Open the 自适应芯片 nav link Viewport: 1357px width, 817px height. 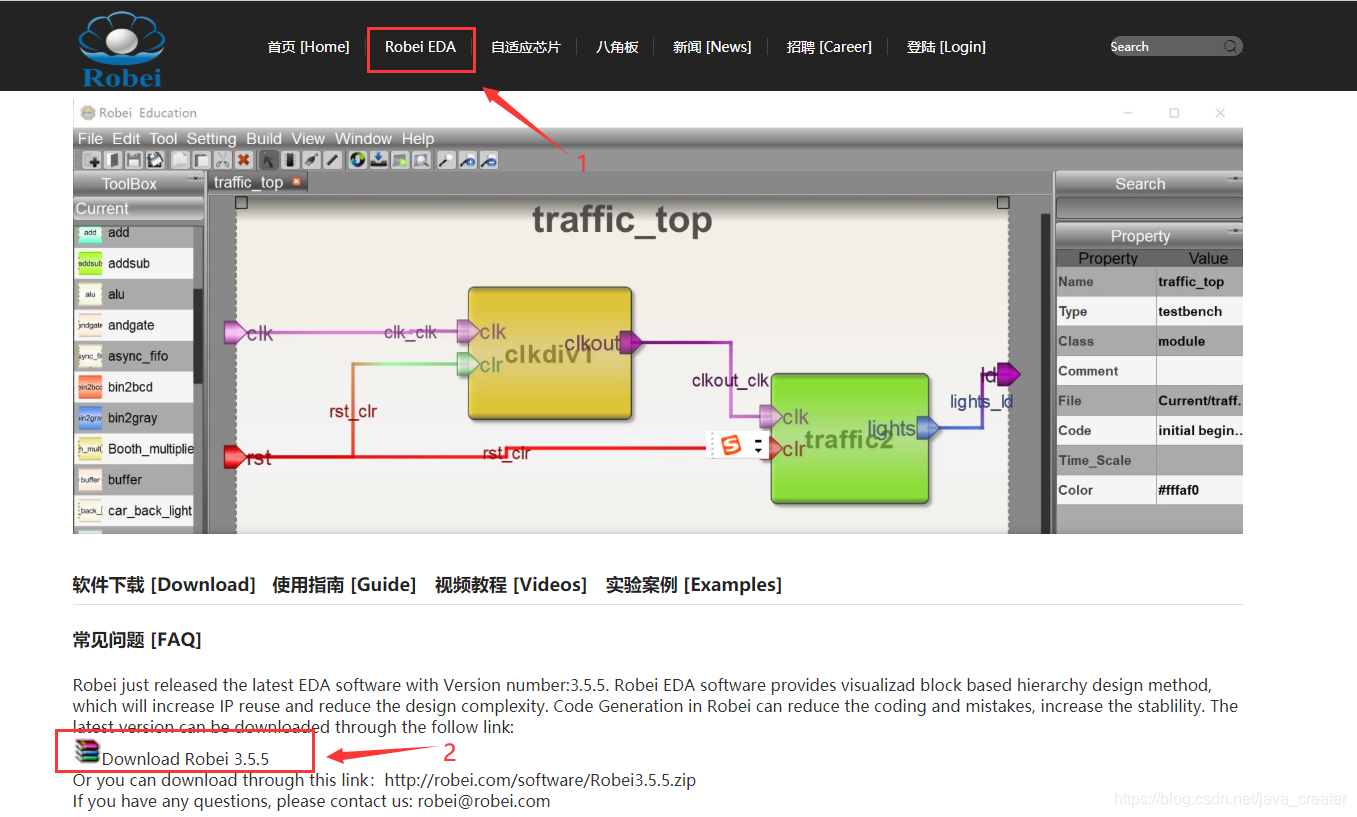click(526, 47)
